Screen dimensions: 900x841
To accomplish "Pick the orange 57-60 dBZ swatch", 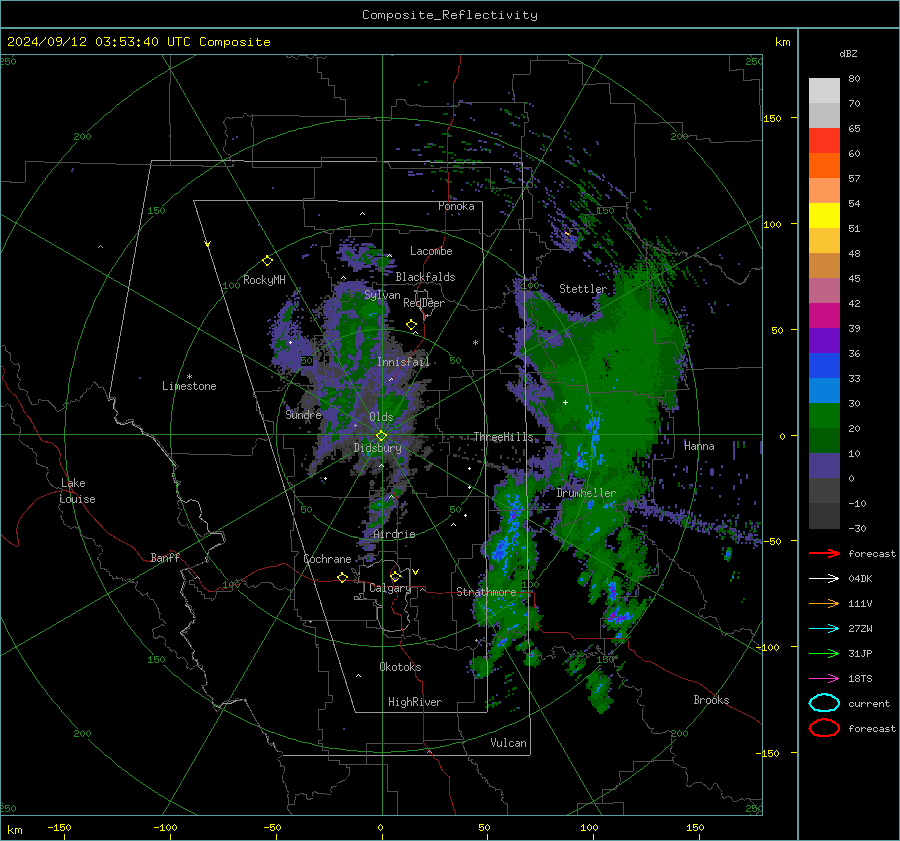I will tap(824, 165).
